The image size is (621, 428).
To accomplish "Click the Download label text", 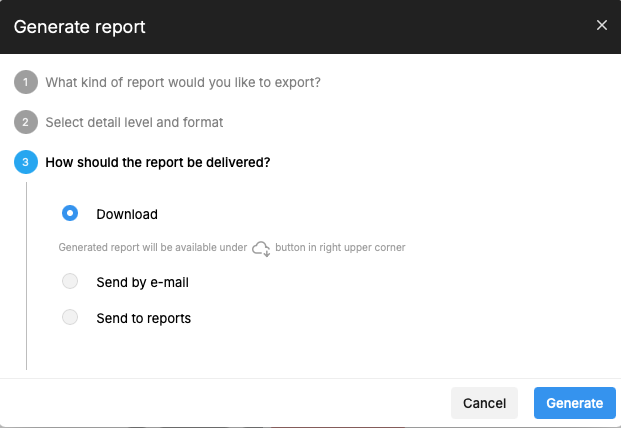I will (127, 214).
